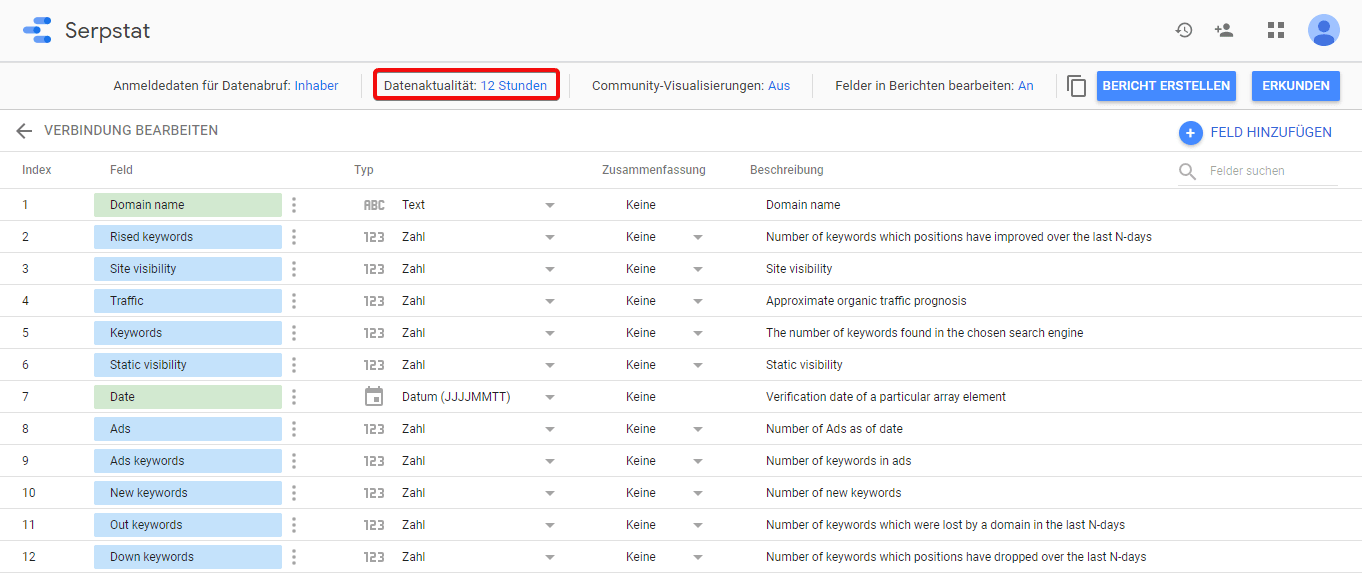Select the Out keywords field chip
Image resolution: width=1362 pixels, height=573 pixels.
point(188,525)
